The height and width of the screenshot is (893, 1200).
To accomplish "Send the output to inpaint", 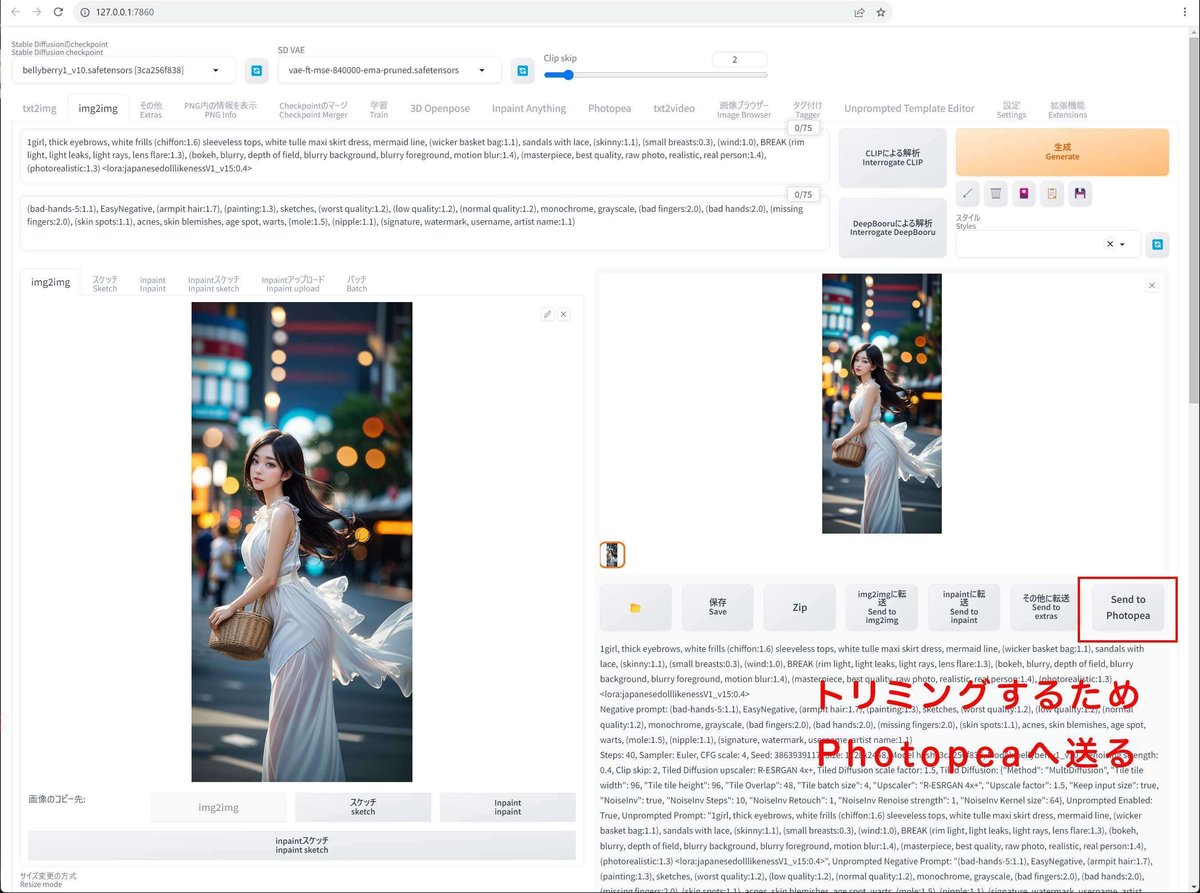I will 963,607.
